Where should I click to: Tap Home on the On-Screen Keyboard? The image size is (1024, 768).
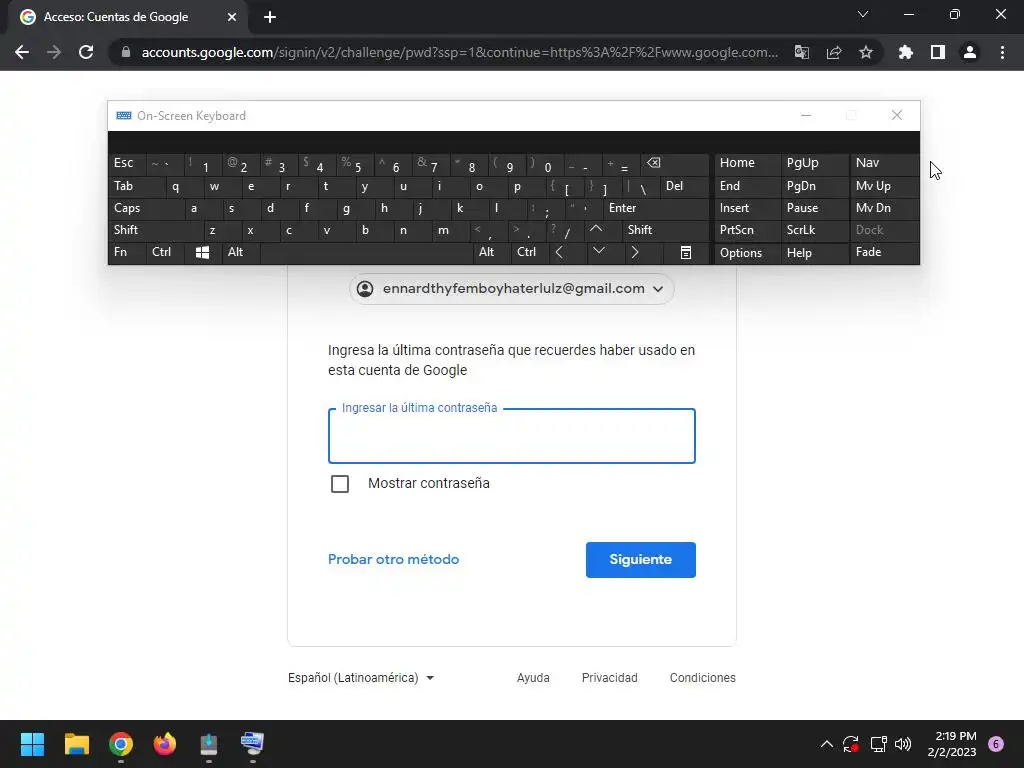click(748, 163)
